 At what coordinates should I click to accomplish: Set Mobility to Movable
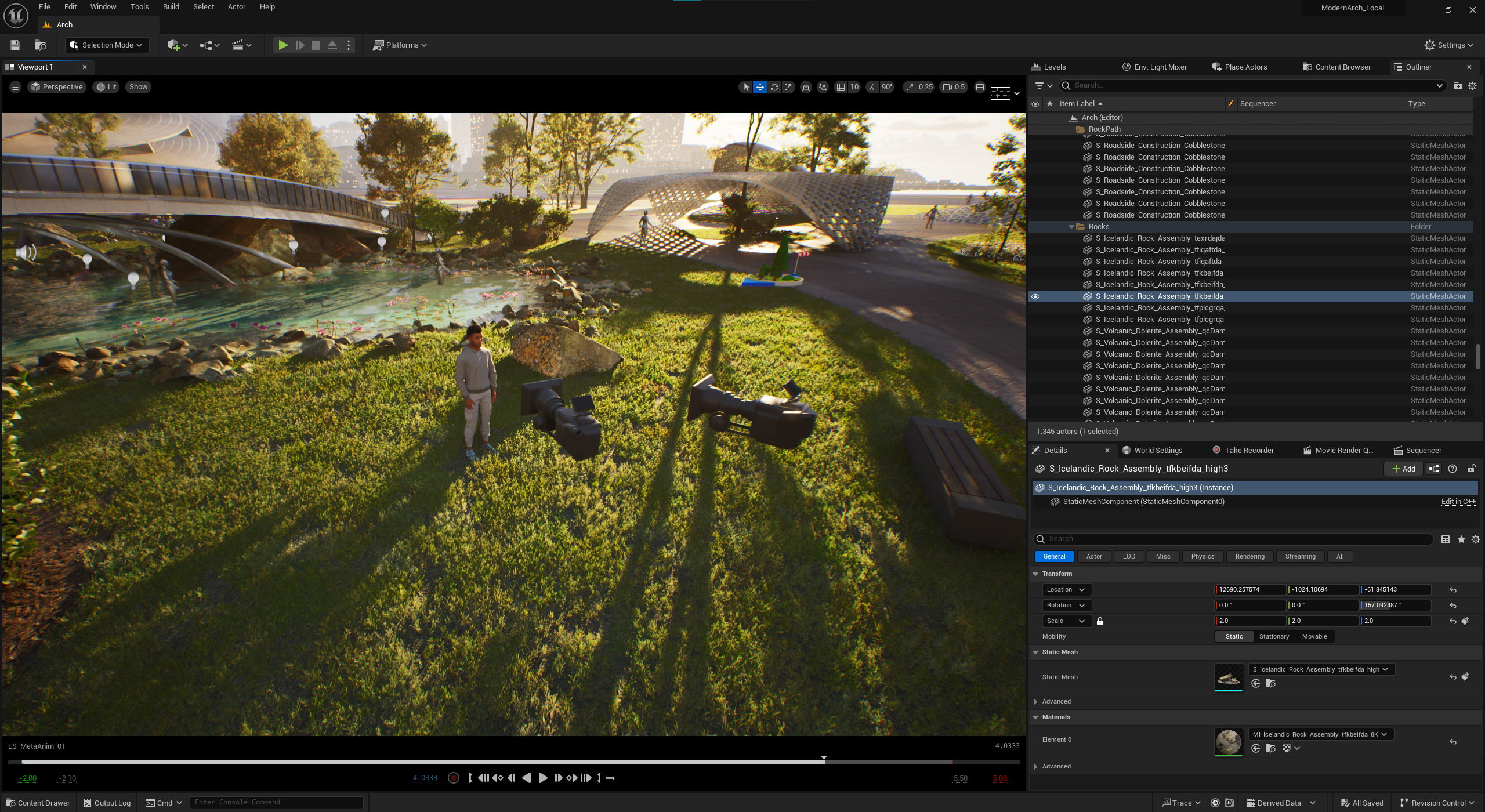(x=1314, y=636)
